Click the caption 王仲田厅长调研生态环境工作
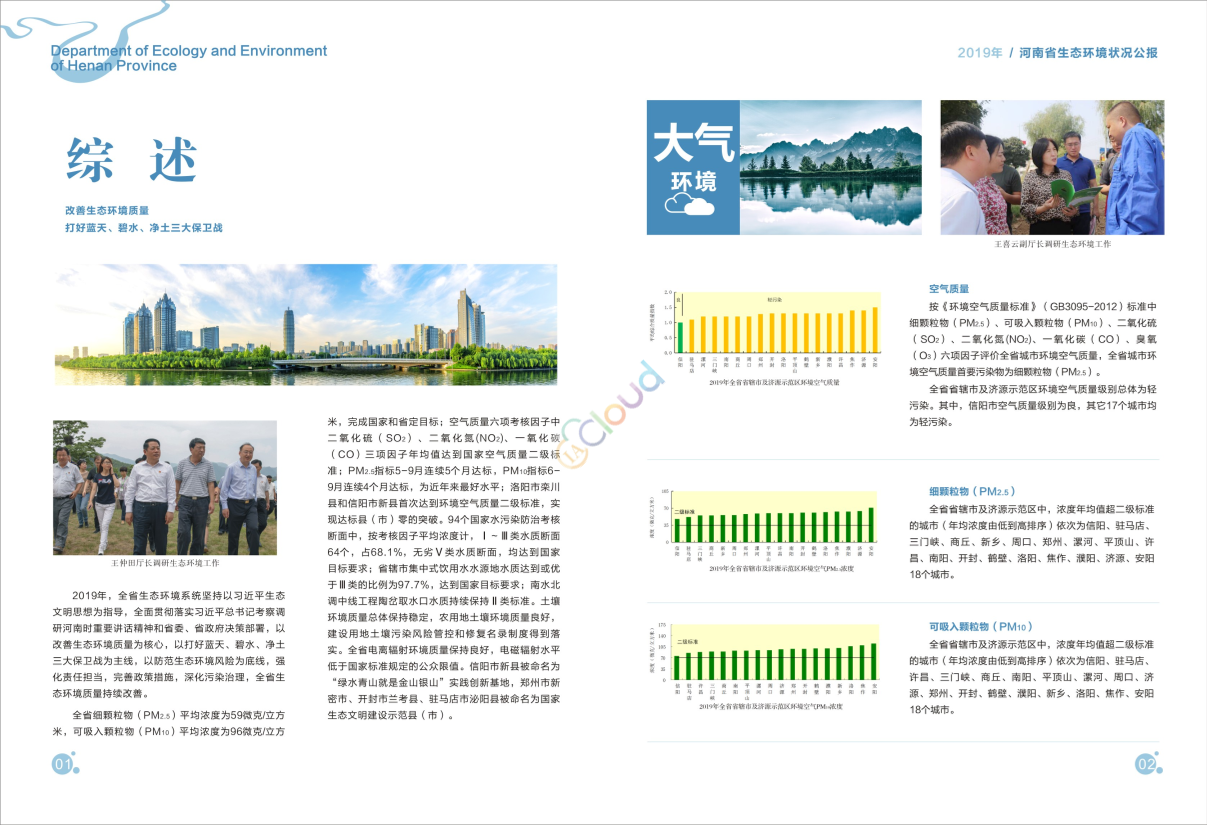1207x825 pixels. click(x=165, y=564)
